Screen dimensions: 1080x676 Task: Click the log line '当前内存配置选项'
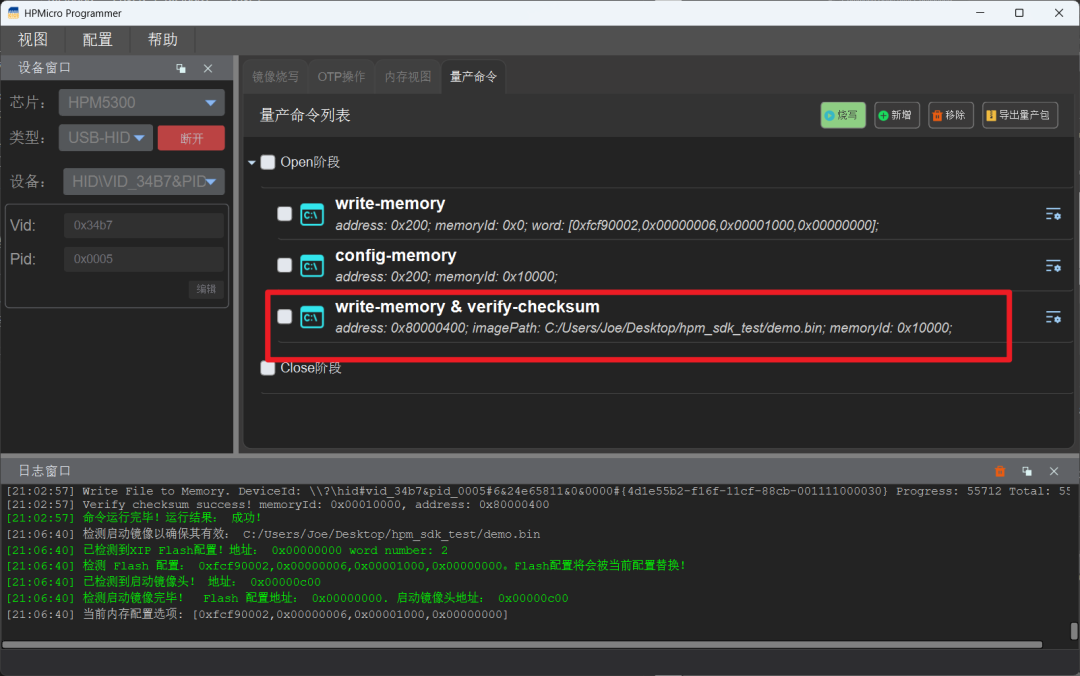click(x=257, y=614)
